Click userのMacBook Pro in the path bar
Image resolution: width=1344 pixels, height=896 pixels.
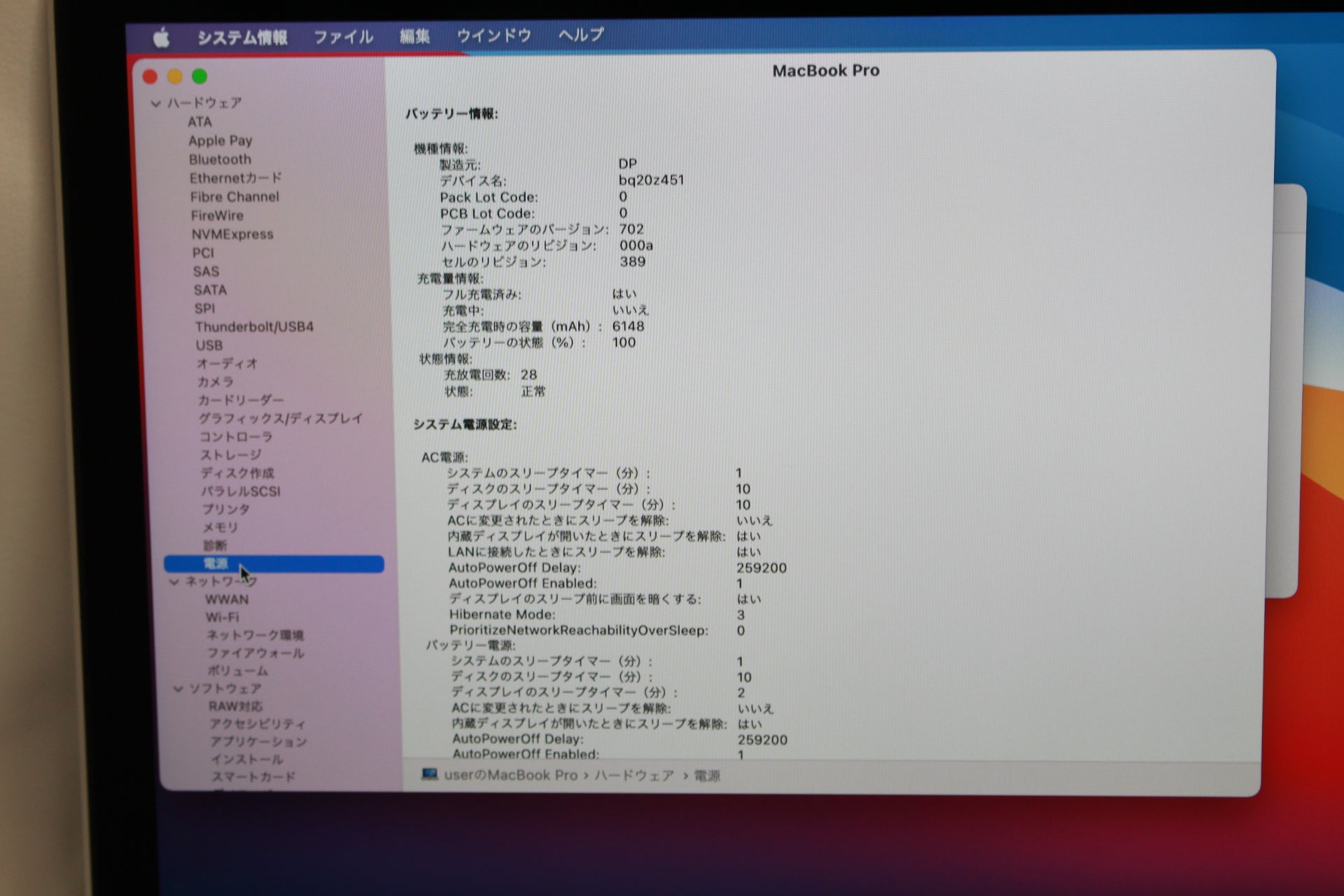click(511, 775)
